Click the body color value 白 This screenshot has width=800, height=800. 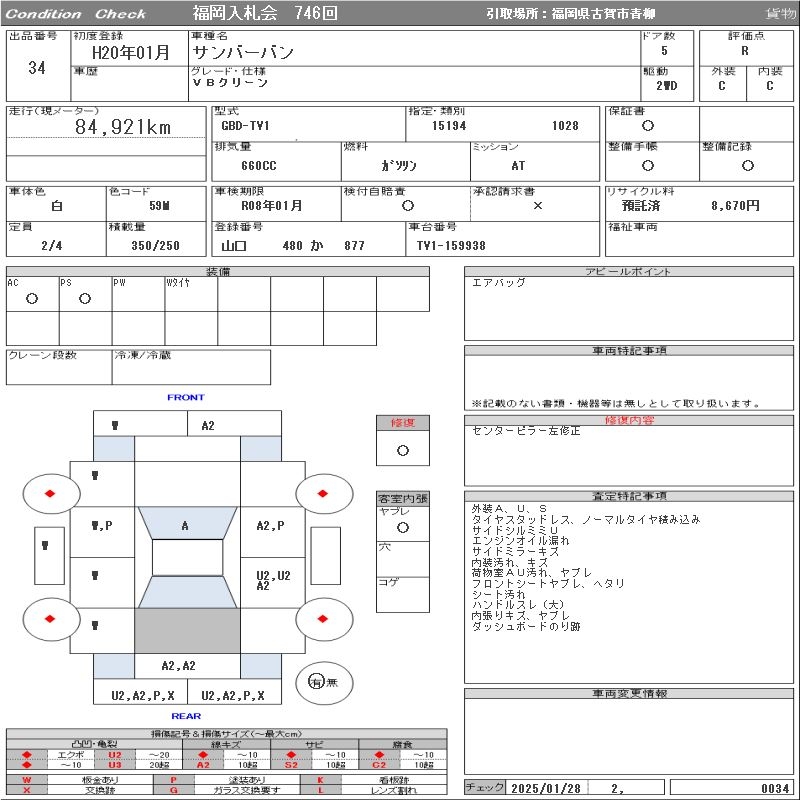click(57, 206)
